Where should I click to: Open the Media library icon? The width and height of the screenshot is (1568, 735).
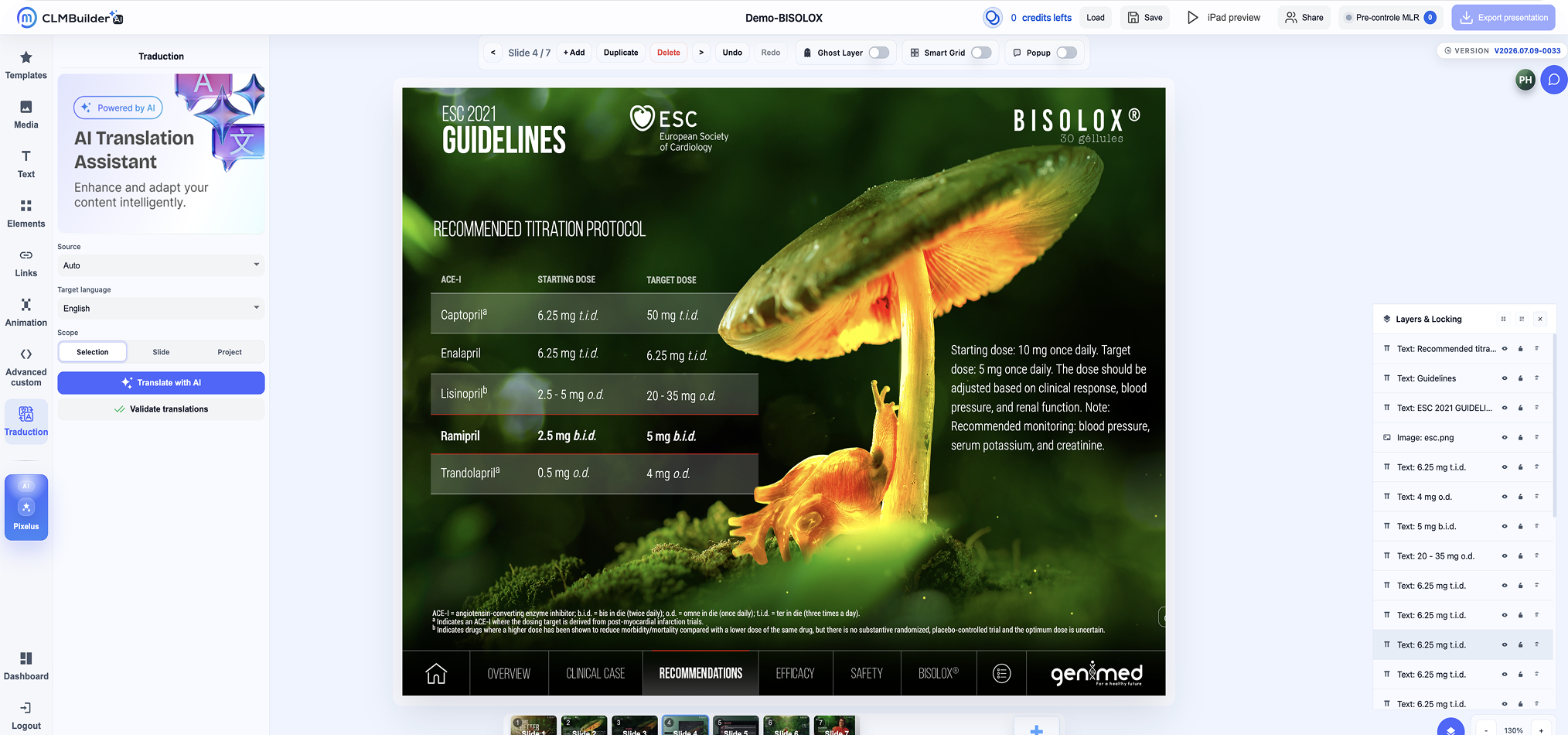(x=26, y=115)
